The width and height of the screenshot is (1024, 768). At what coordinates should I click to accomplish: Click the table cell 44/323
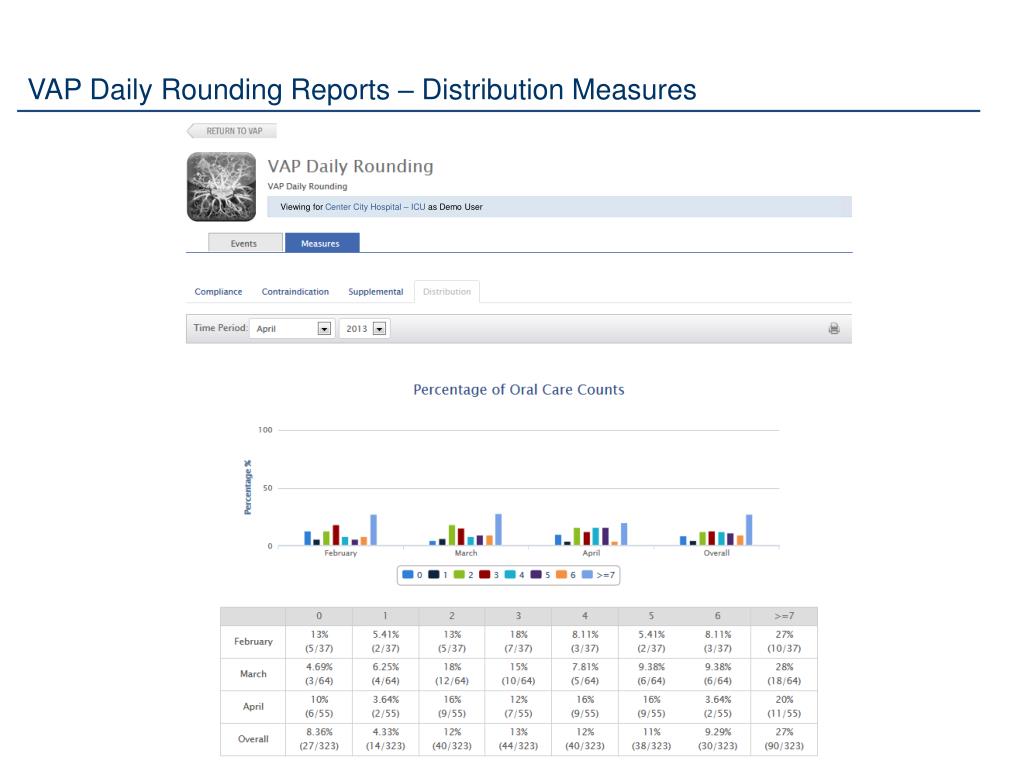coord(519,739)
